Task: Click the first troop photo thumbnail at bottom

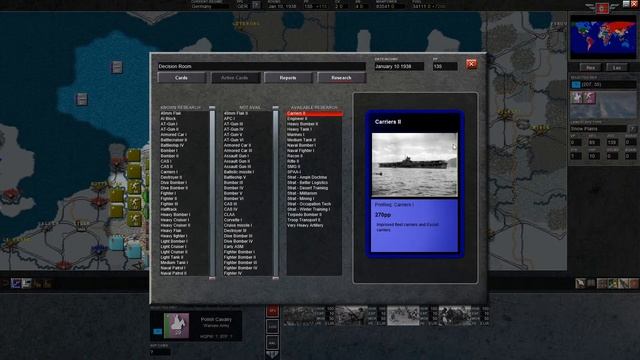Action: (300, 316)
